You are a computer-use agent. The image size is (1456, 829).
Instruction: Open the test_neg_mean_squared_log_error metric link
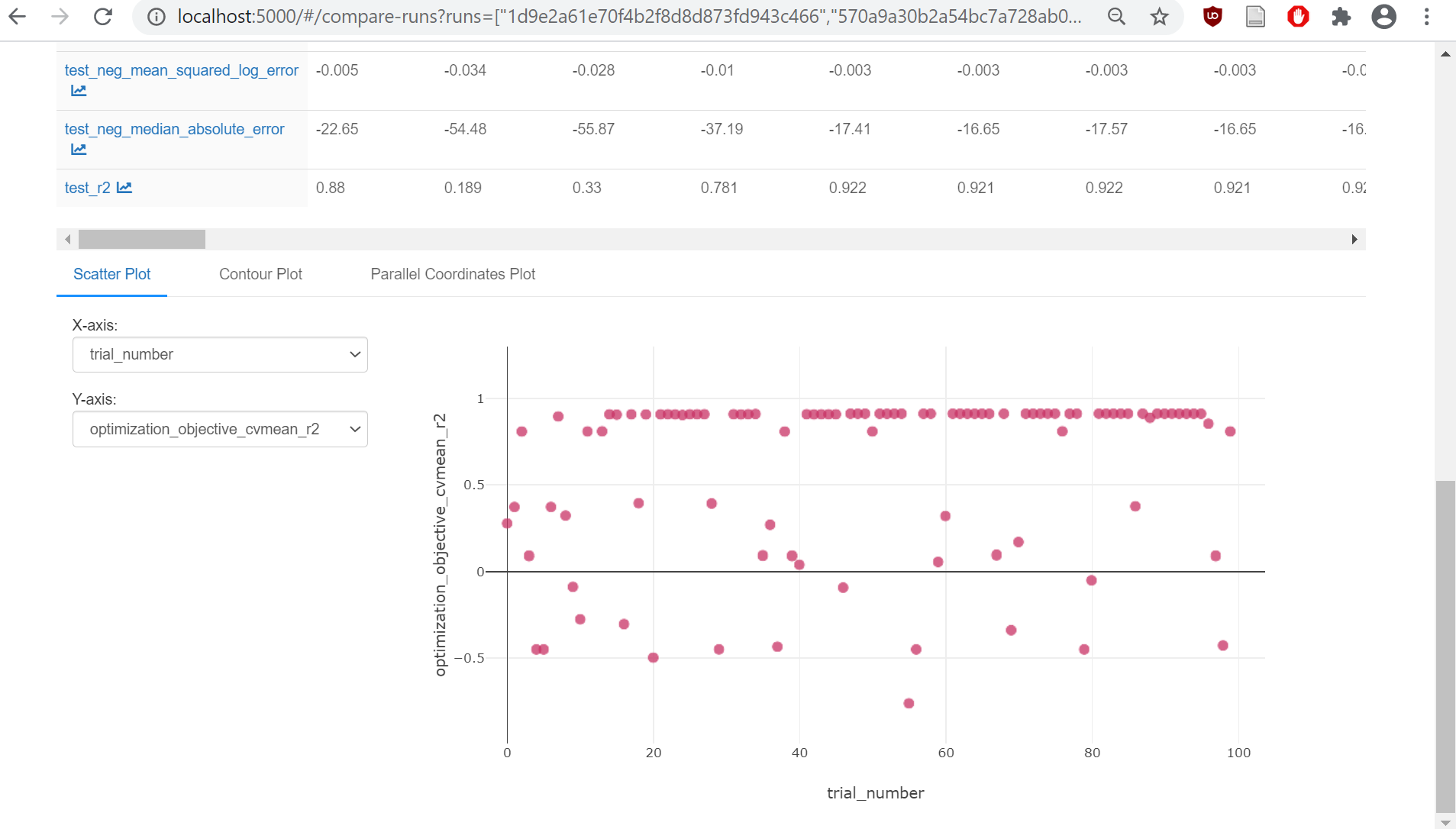[x=181, y=70]
